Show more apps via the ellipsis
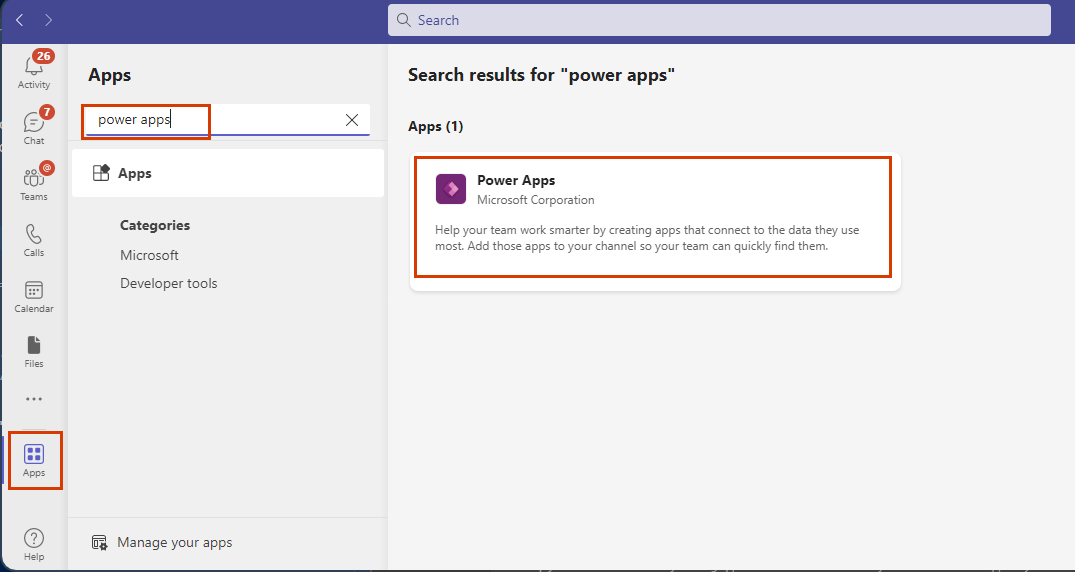The width and height of the screenshot is (1075, 572). tap(34, 398)
